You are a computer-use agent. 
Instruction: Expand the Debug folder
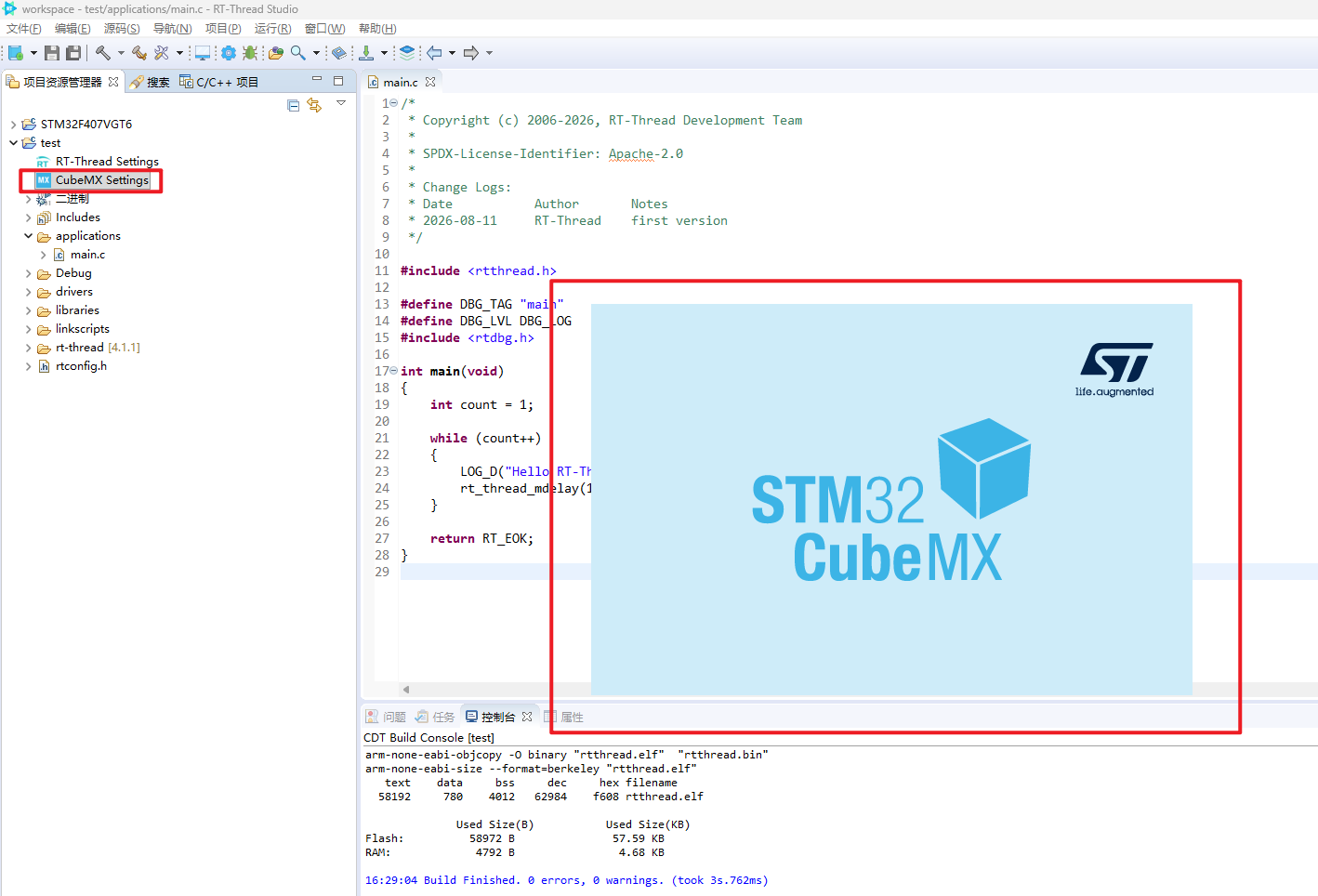coord(28,273)
